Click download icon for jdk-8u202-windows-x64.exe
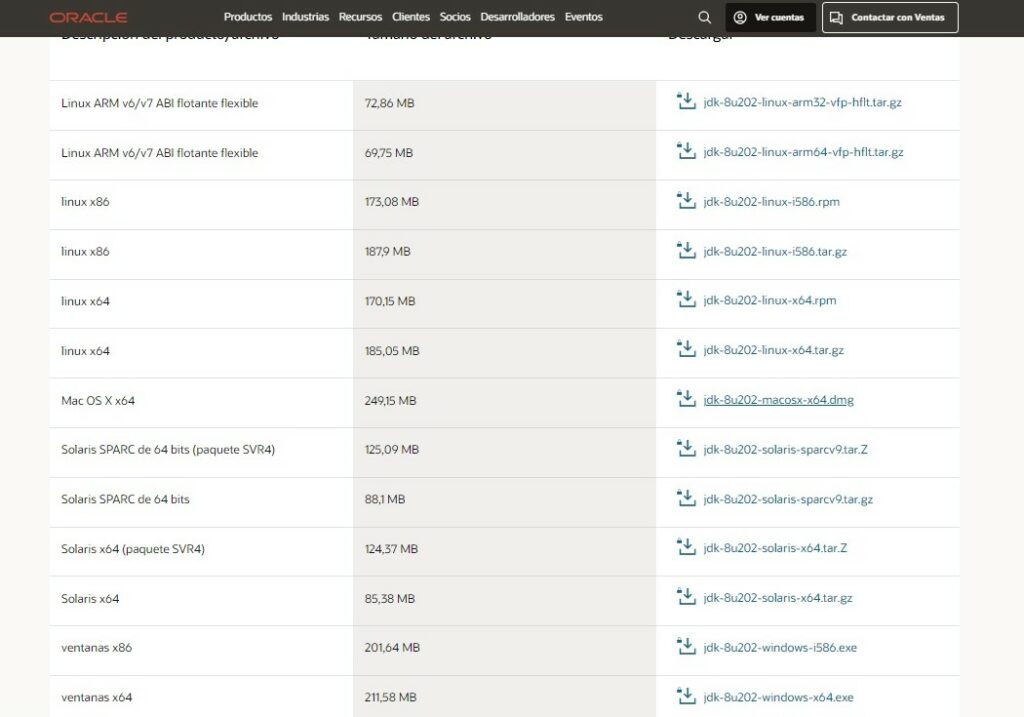The image size is (1024, 717). click(686, 696)
